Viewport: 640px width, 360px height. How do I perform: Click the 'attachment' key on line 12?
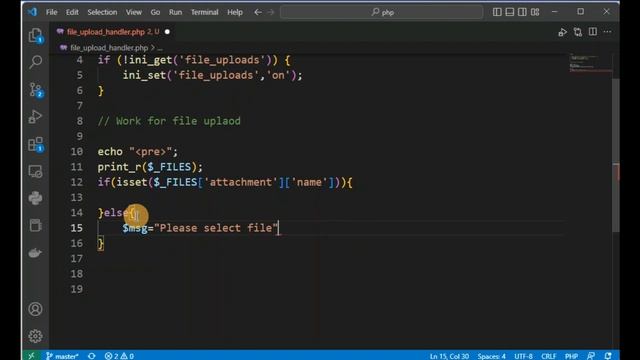coord(241,182)
